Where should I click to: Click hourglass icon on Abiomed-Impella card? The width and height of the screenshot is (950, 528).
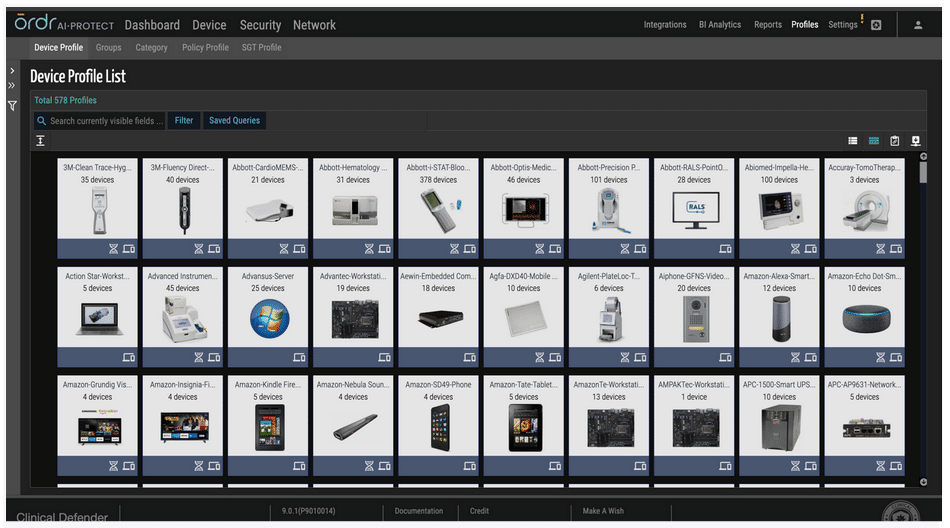[795, 249]
